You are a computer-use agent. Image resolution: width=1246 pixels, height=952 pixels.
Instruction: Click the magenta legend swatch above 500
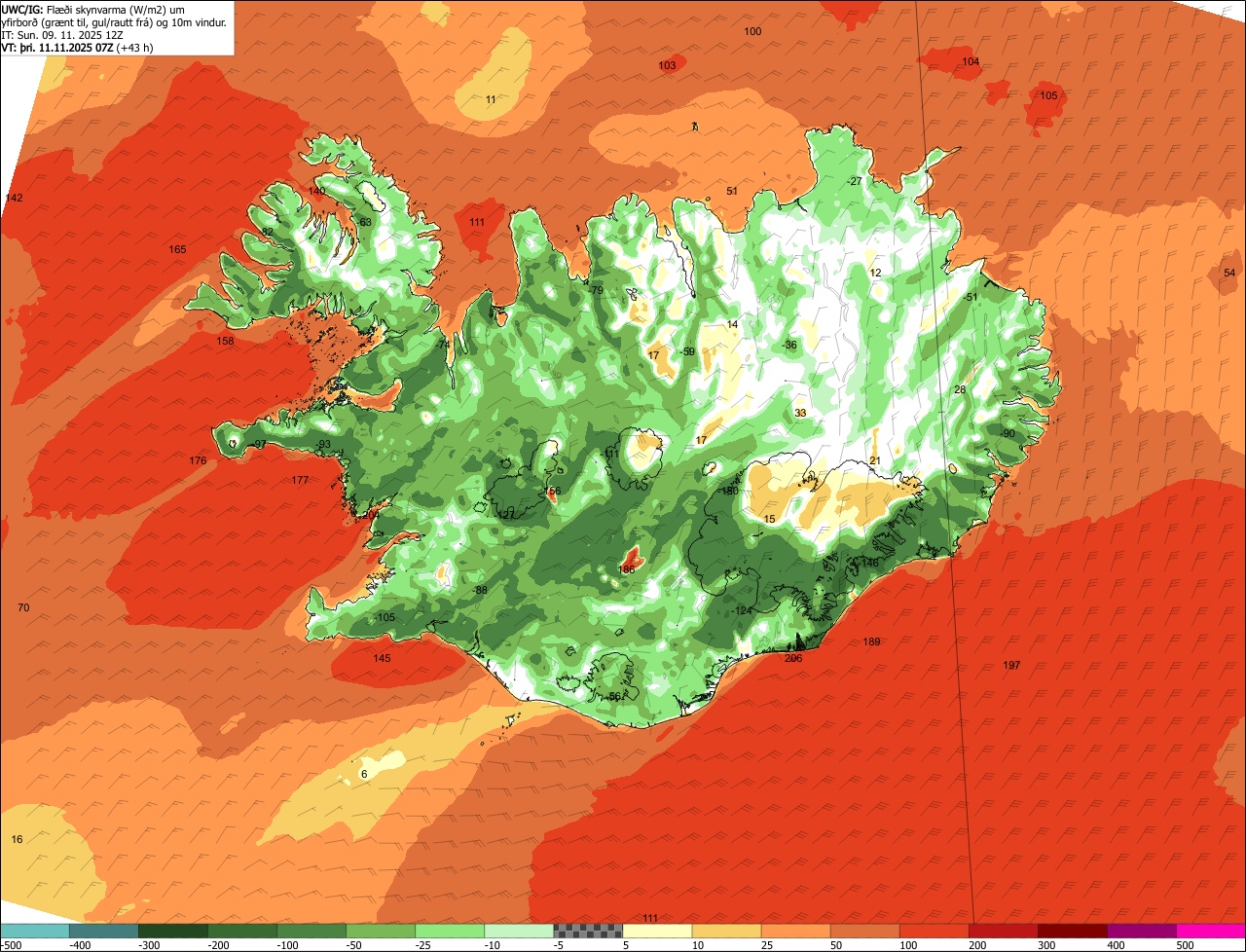tap(1212, 931)
